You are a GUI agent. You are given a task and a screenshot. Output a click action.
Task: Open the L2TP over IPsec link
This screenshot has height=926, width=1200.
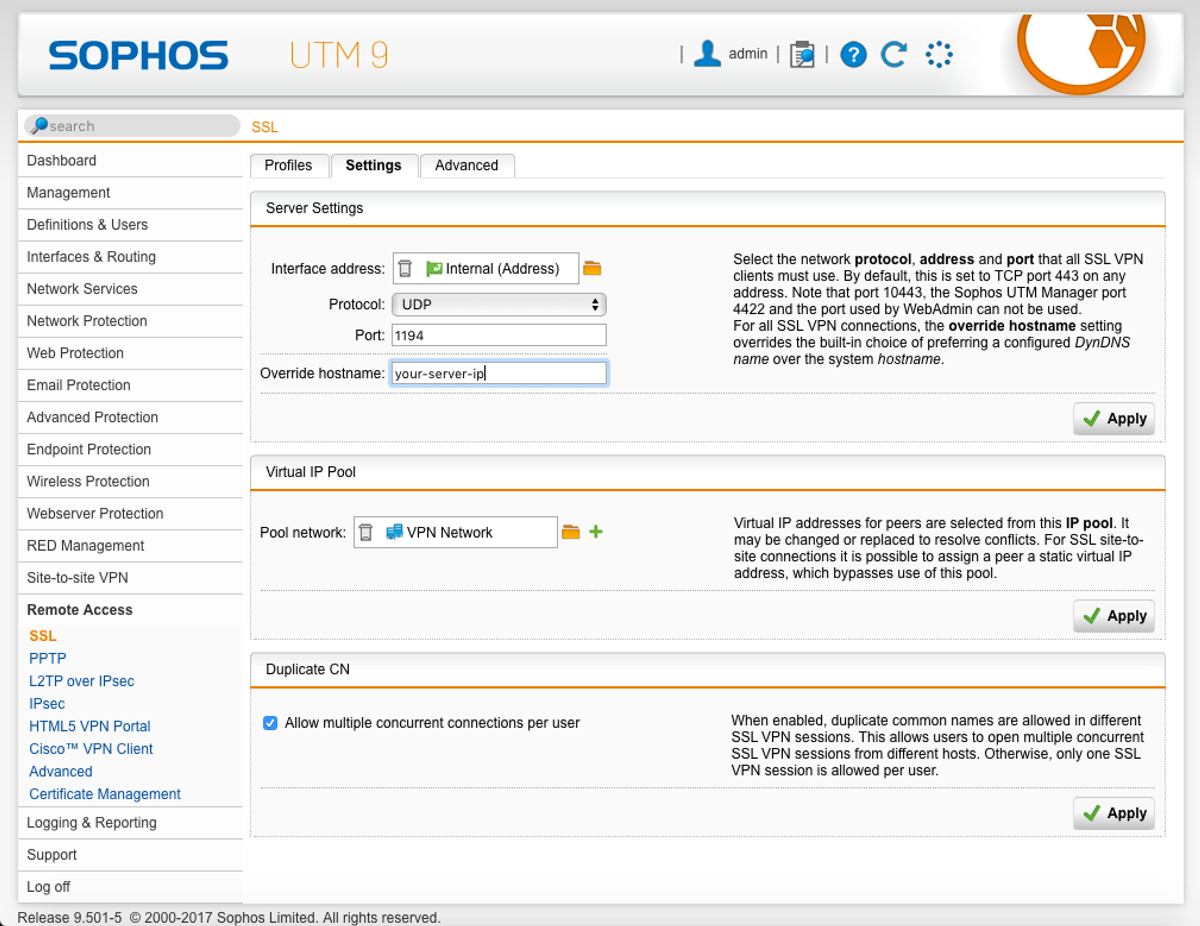[81, 681]
